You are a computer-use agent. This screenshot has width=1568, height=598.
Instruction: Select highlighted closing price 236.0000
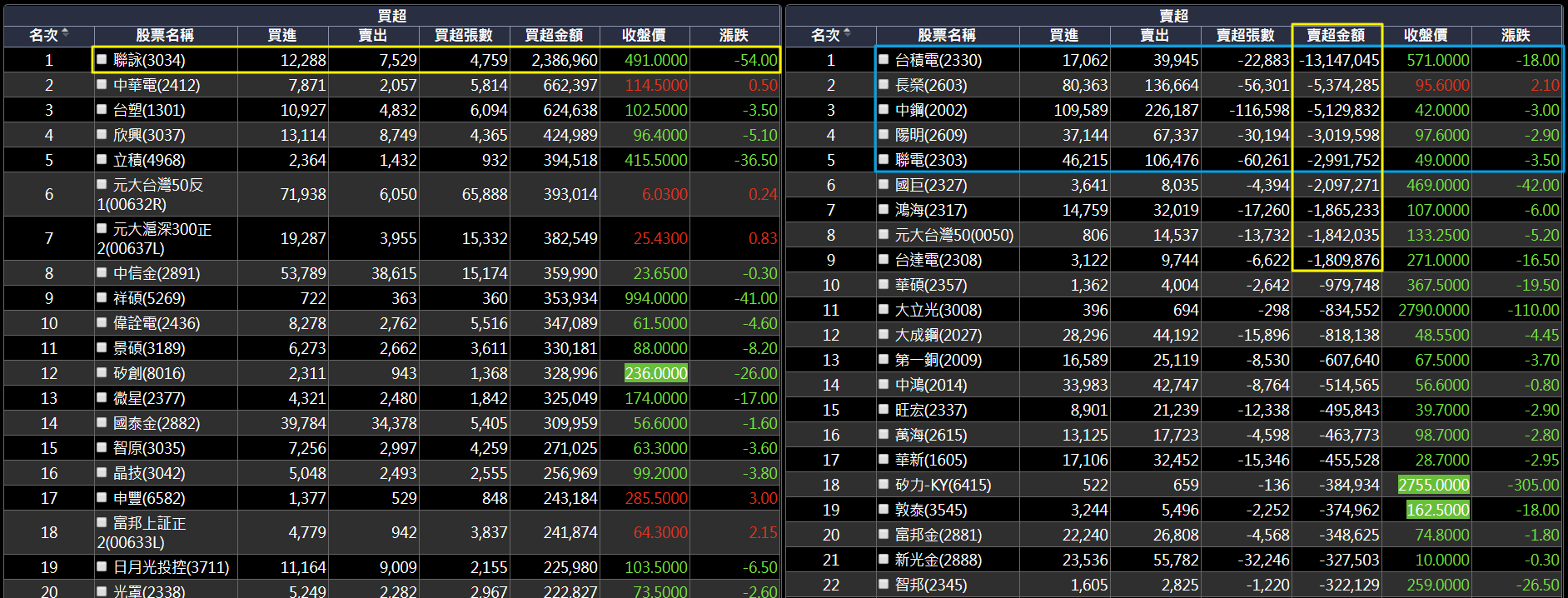pyautogui.click(x=656, y=373)
